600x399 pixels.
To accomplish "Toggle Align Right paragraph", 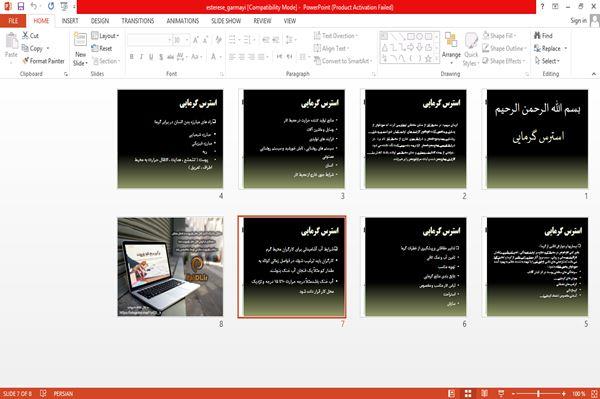I will click(251, 57).
